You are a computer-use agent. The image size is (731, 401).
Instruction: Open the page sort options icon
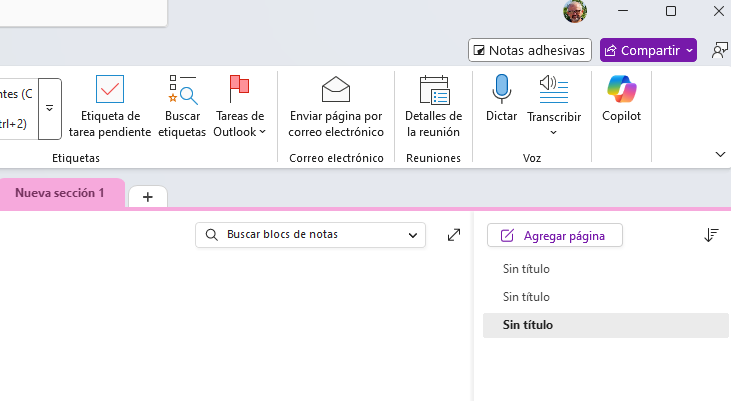point(711,235)
